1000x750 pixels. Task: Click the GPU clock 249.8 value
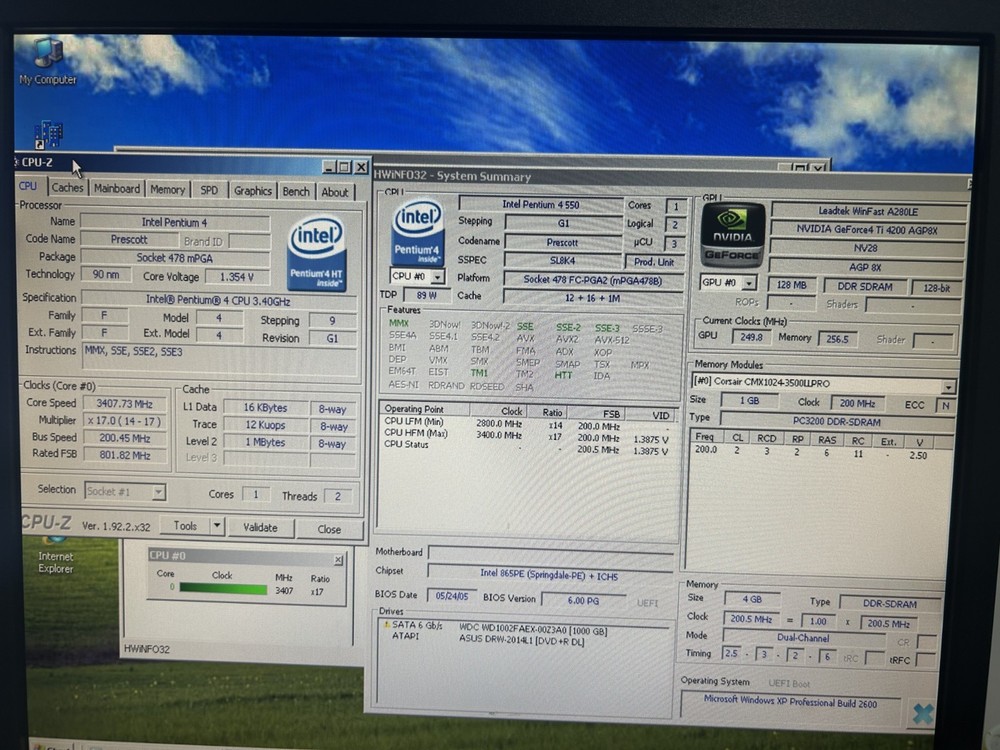pos(751,337)
